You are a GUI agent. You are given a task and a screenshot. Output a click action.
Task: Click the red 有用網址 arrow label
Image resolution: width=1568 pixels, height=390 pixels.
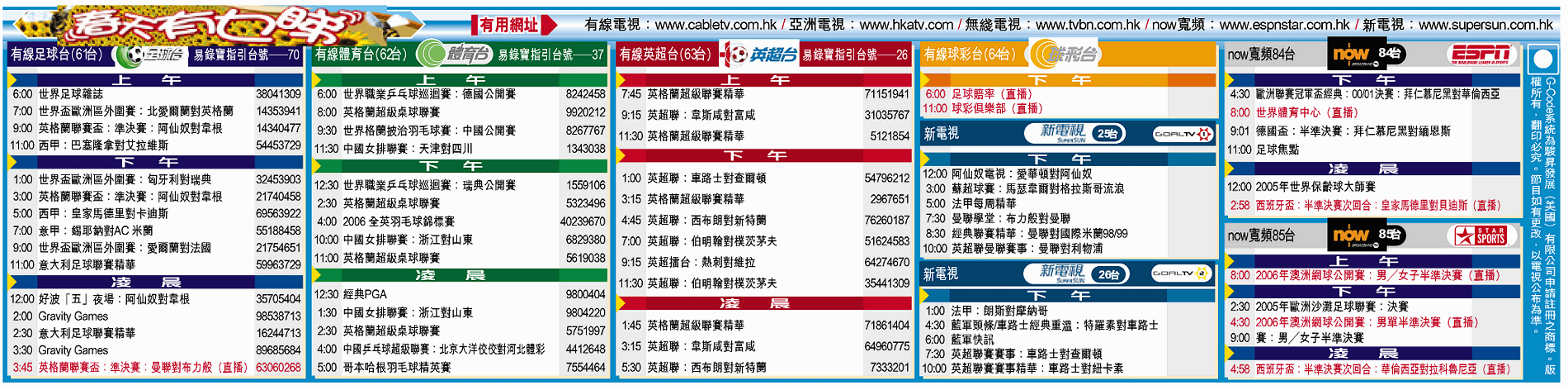click(516, 25)
